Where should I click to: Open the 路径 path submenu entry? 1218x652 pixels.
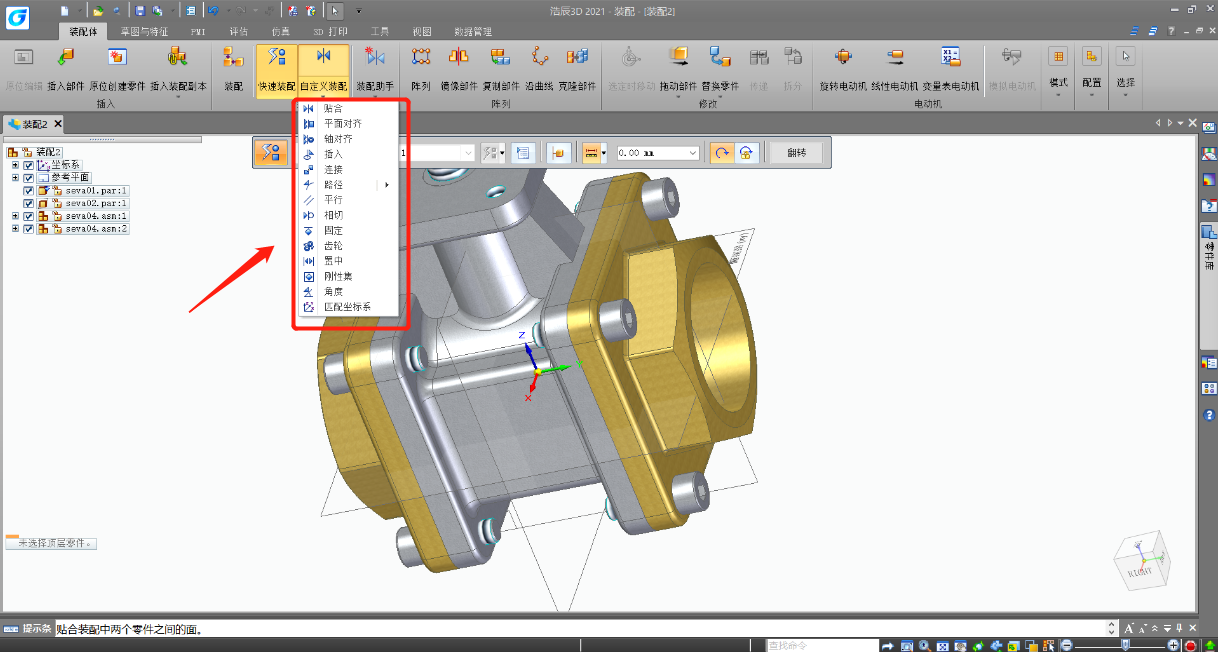(348, 185)
